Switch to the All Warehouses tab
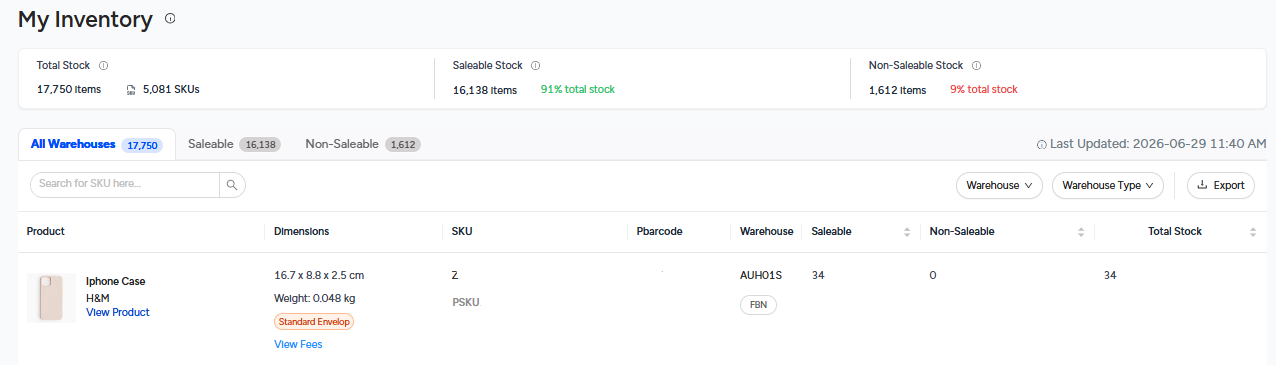Image resolution: width=1276 pixels, height=365 pixels. 96,144
